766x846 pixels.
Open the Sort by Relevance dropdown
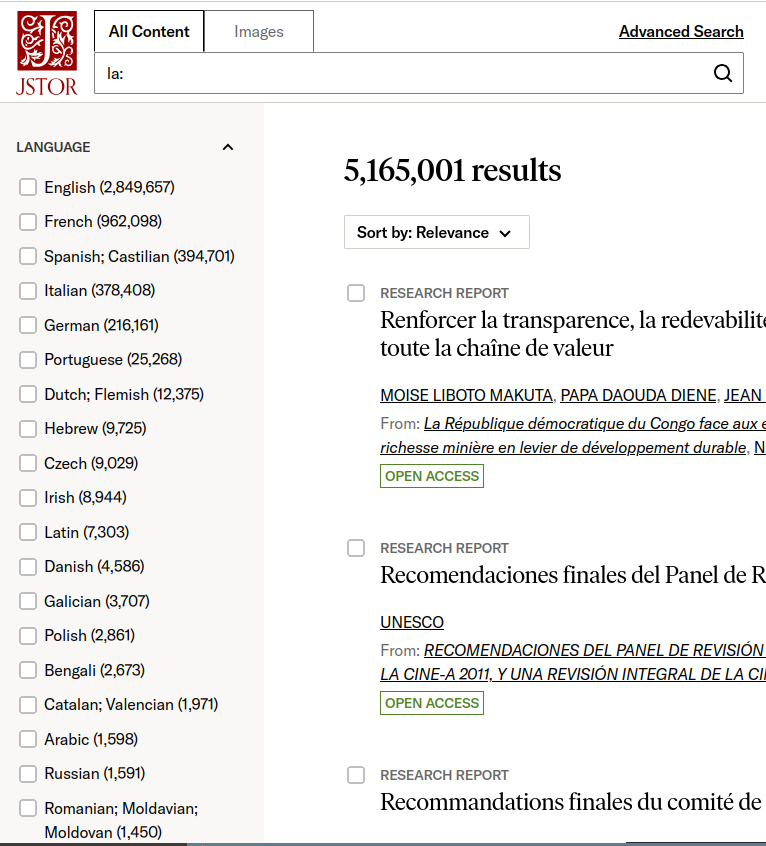[x=436, y=232]
